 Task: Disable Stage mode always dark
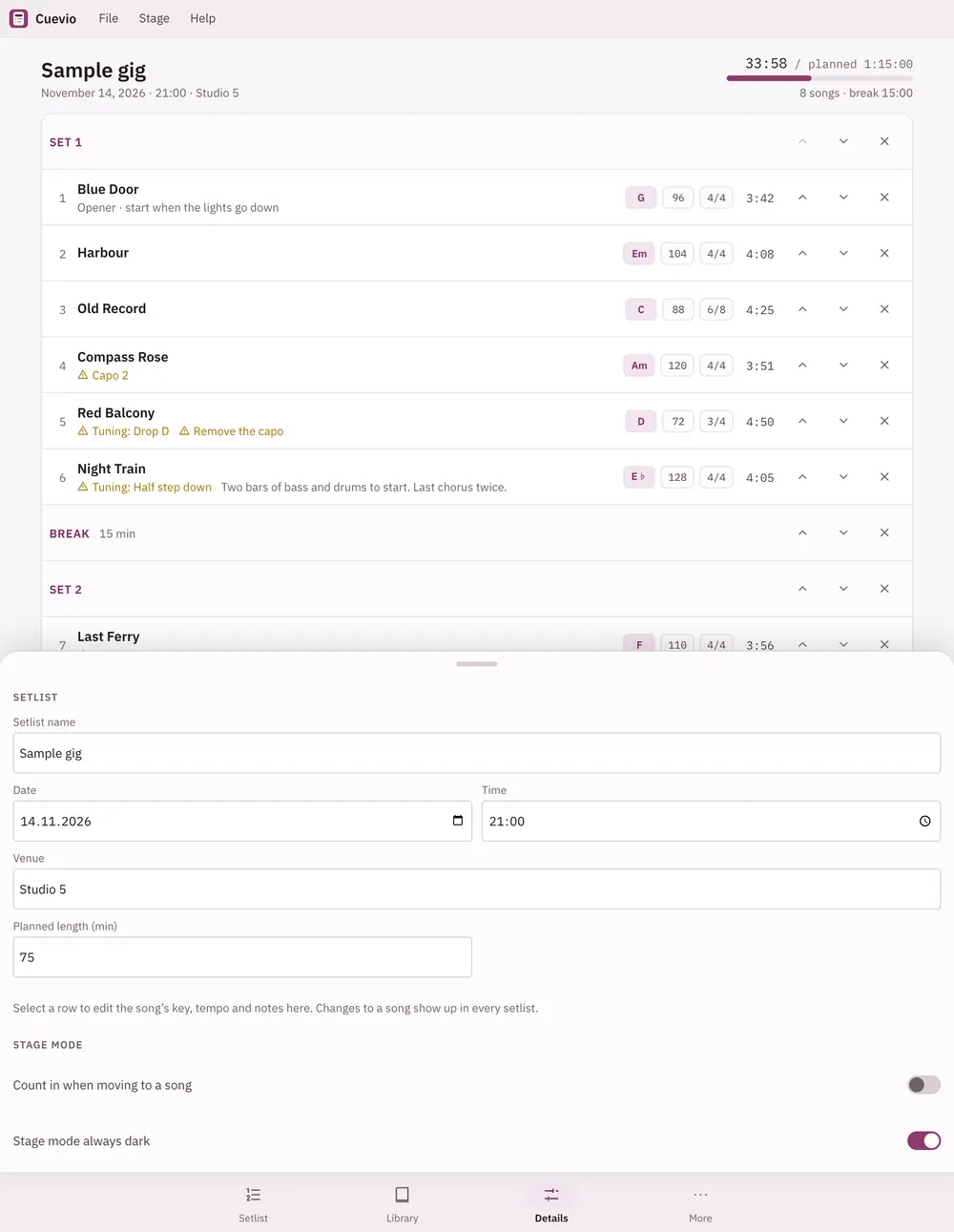point(923,1140)
